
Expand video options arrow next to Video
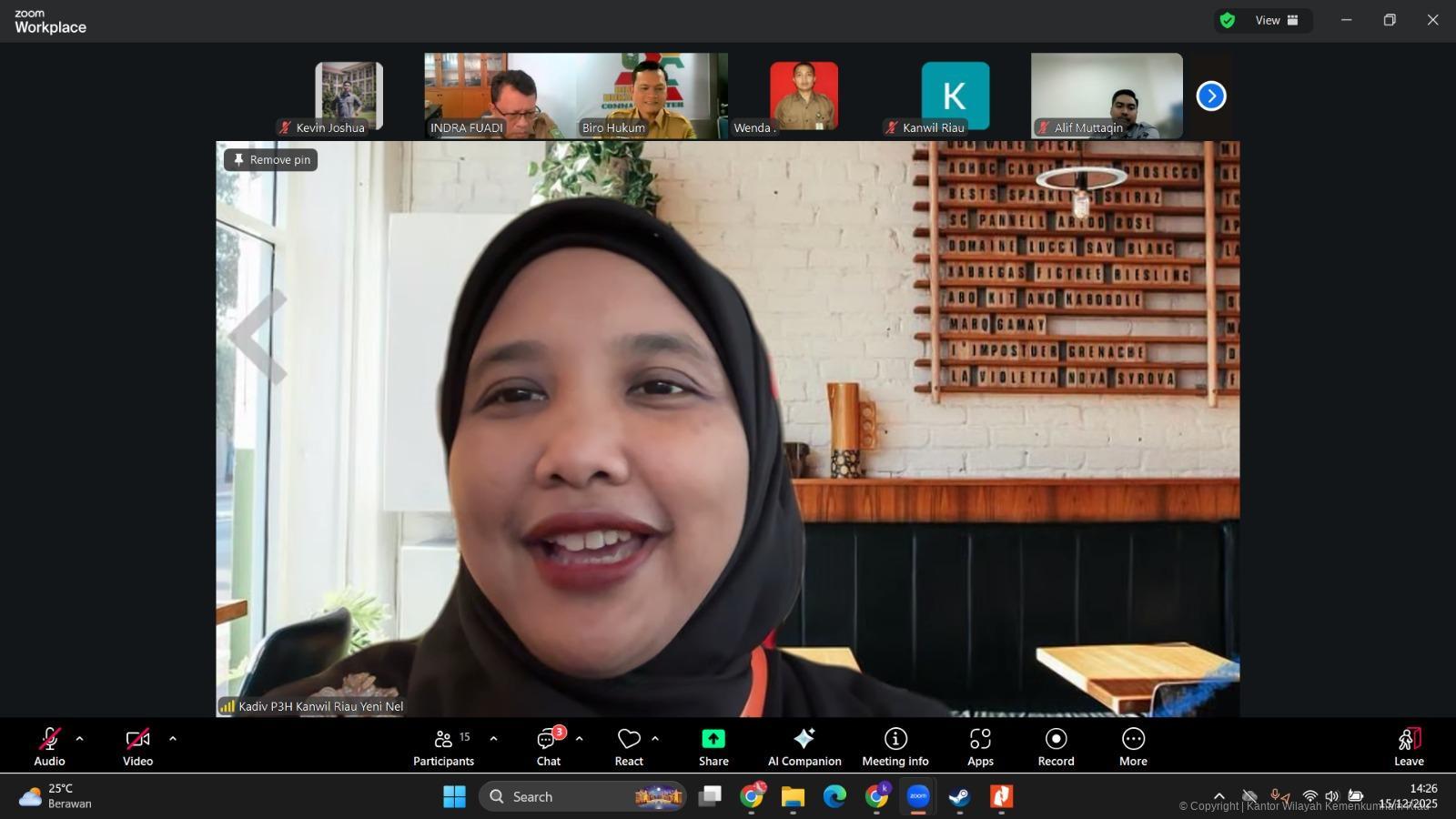tap(173, 739)
